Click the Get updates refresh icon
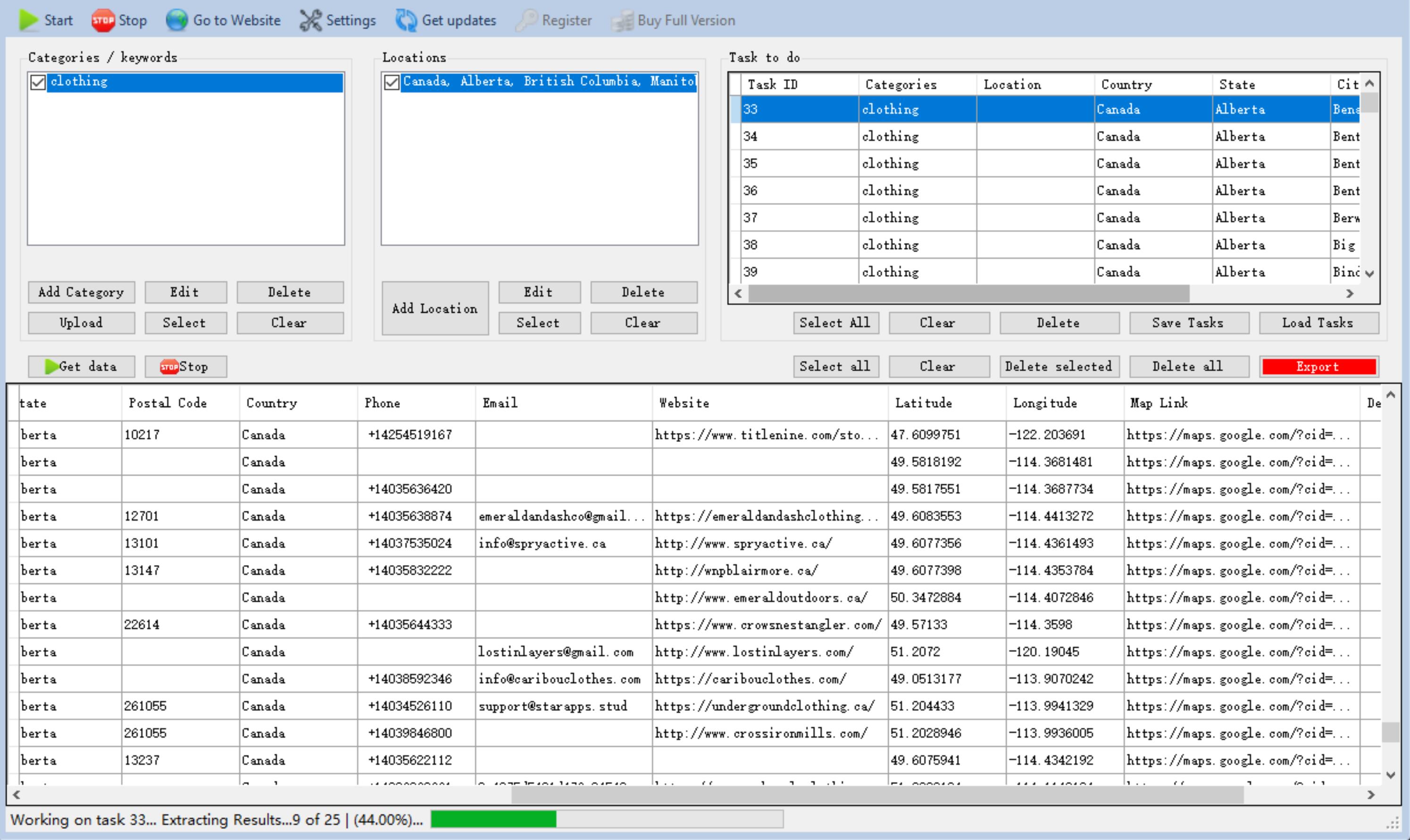 (x=406, y=20)
